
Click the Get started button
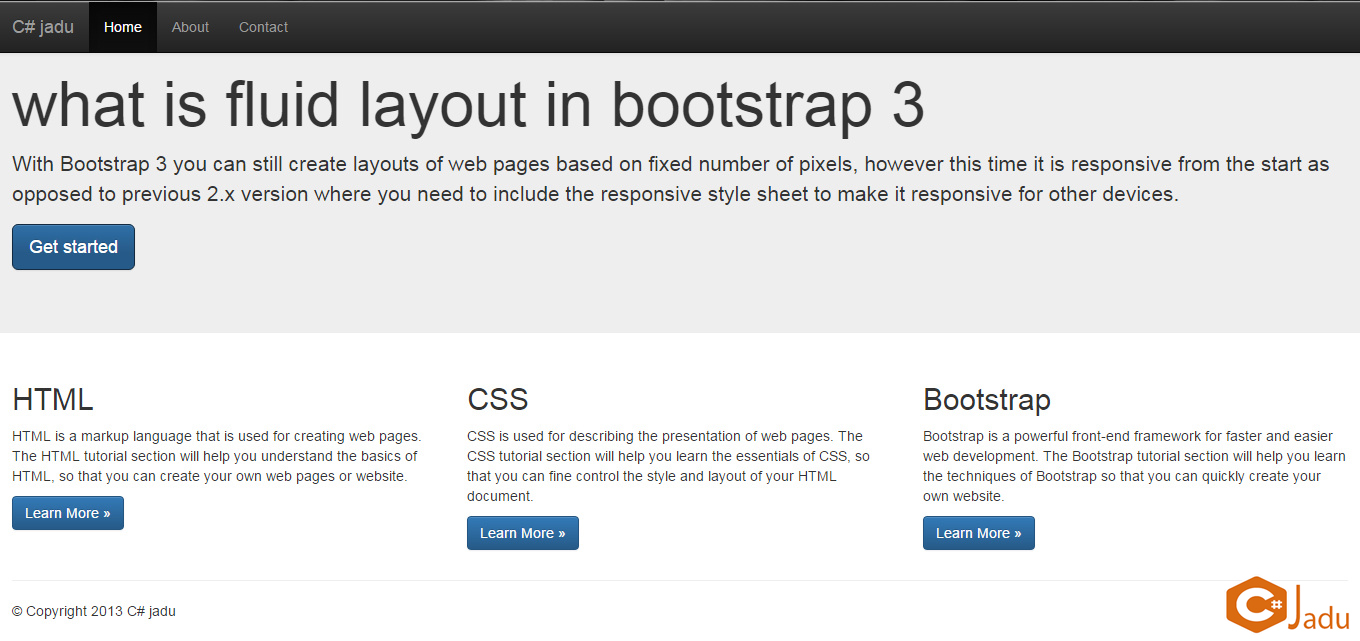coord(73,247)
